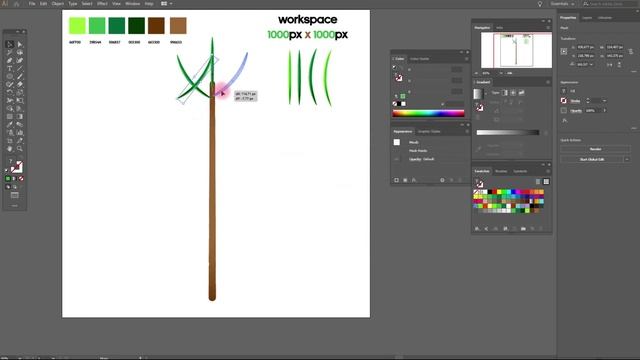Select the Hand tool

coord(10,149)
